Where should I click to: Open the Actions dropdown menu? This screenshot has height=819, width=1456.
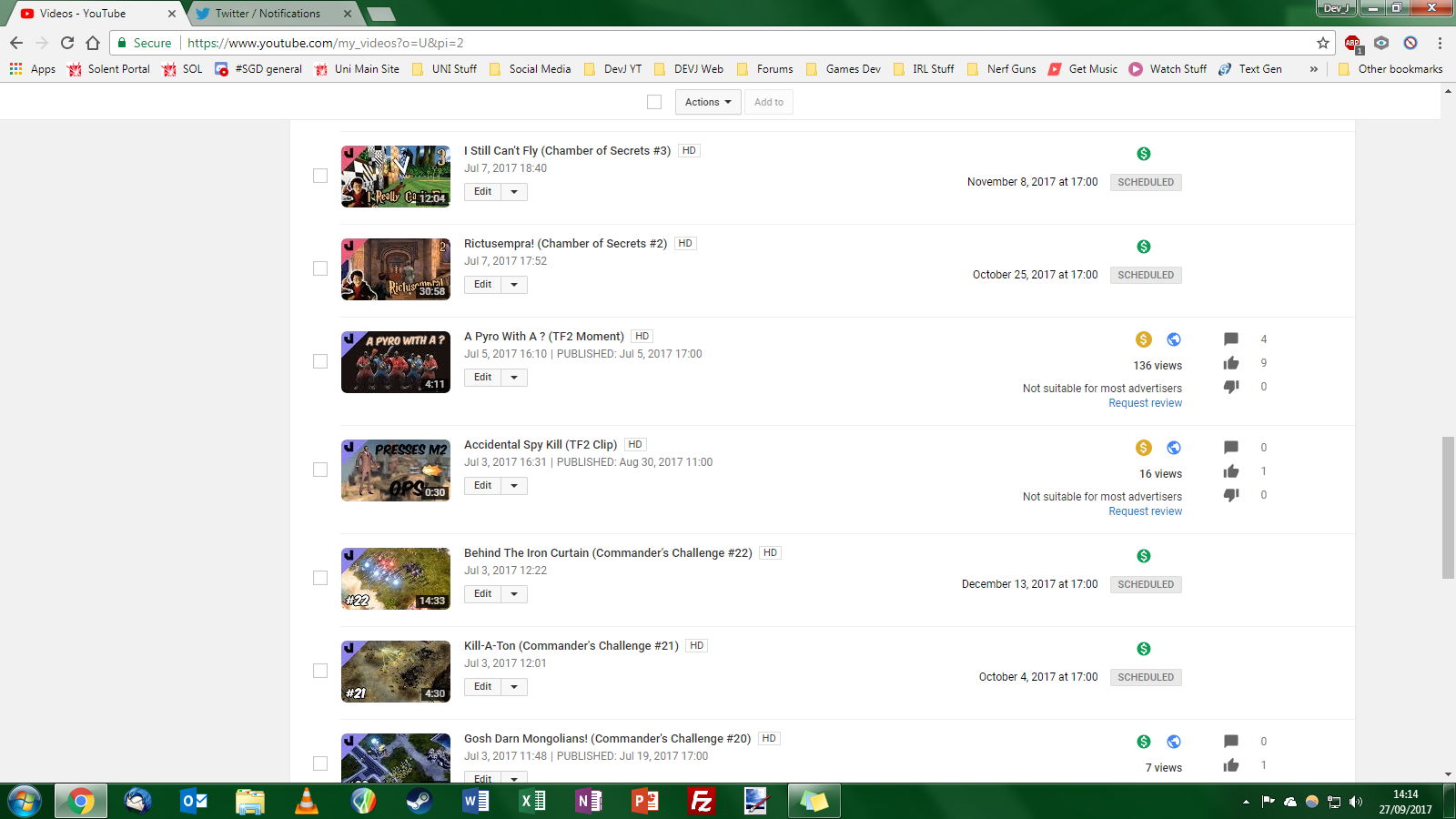pos(708,102)
